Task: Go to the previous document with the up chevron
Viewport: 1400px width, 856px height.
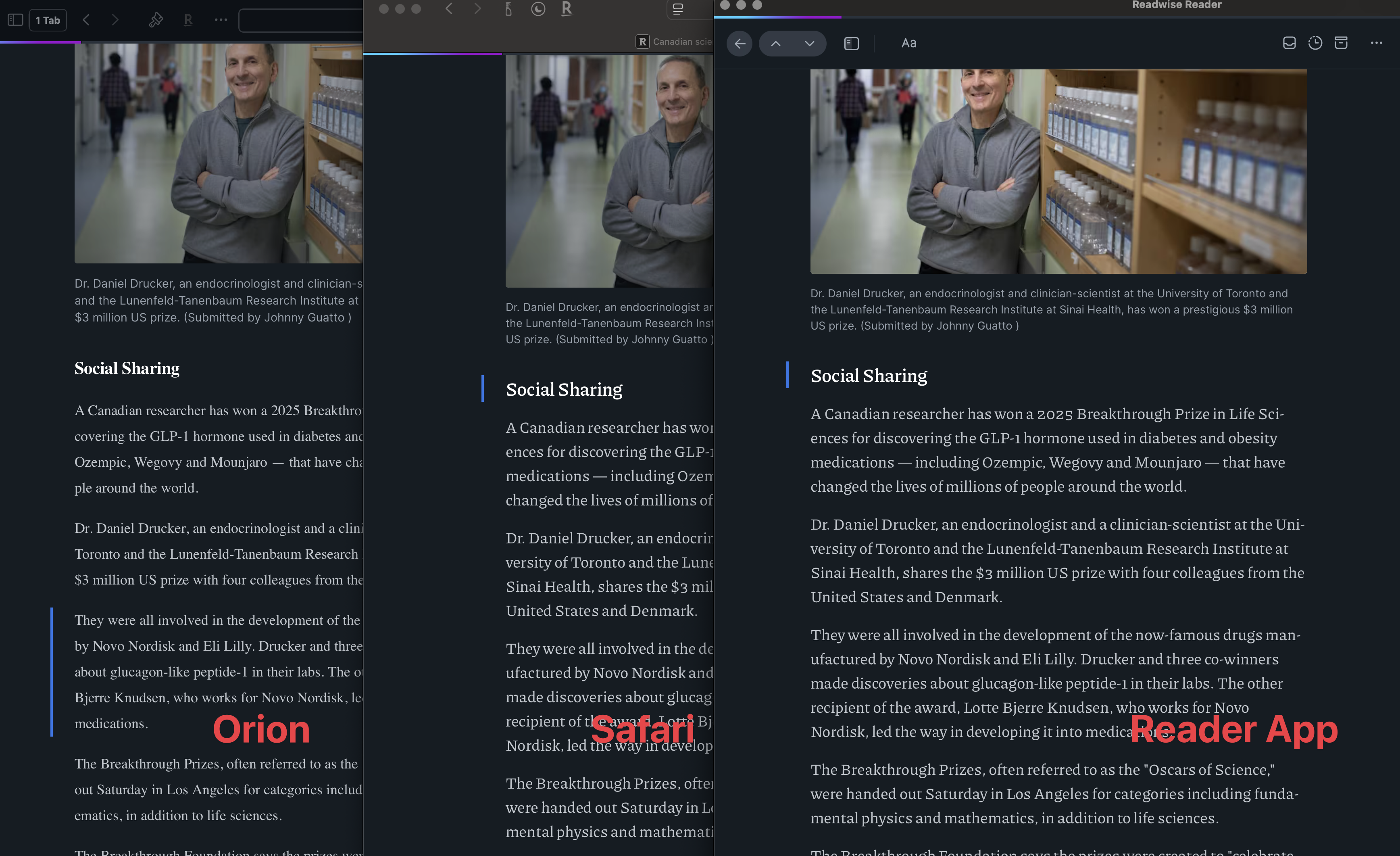Action: [775, 43]
